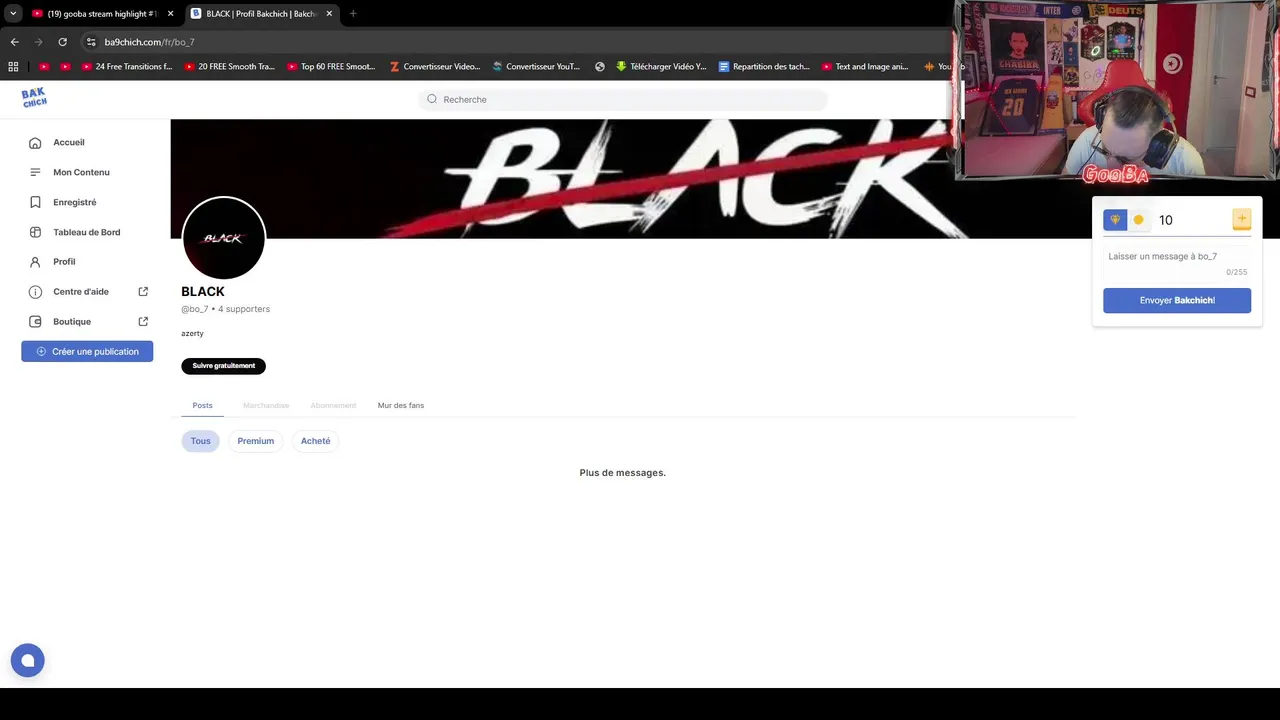Open 20 FREE Smooth Tra... bookmark
1280x720 pixels.
point(229,67)
